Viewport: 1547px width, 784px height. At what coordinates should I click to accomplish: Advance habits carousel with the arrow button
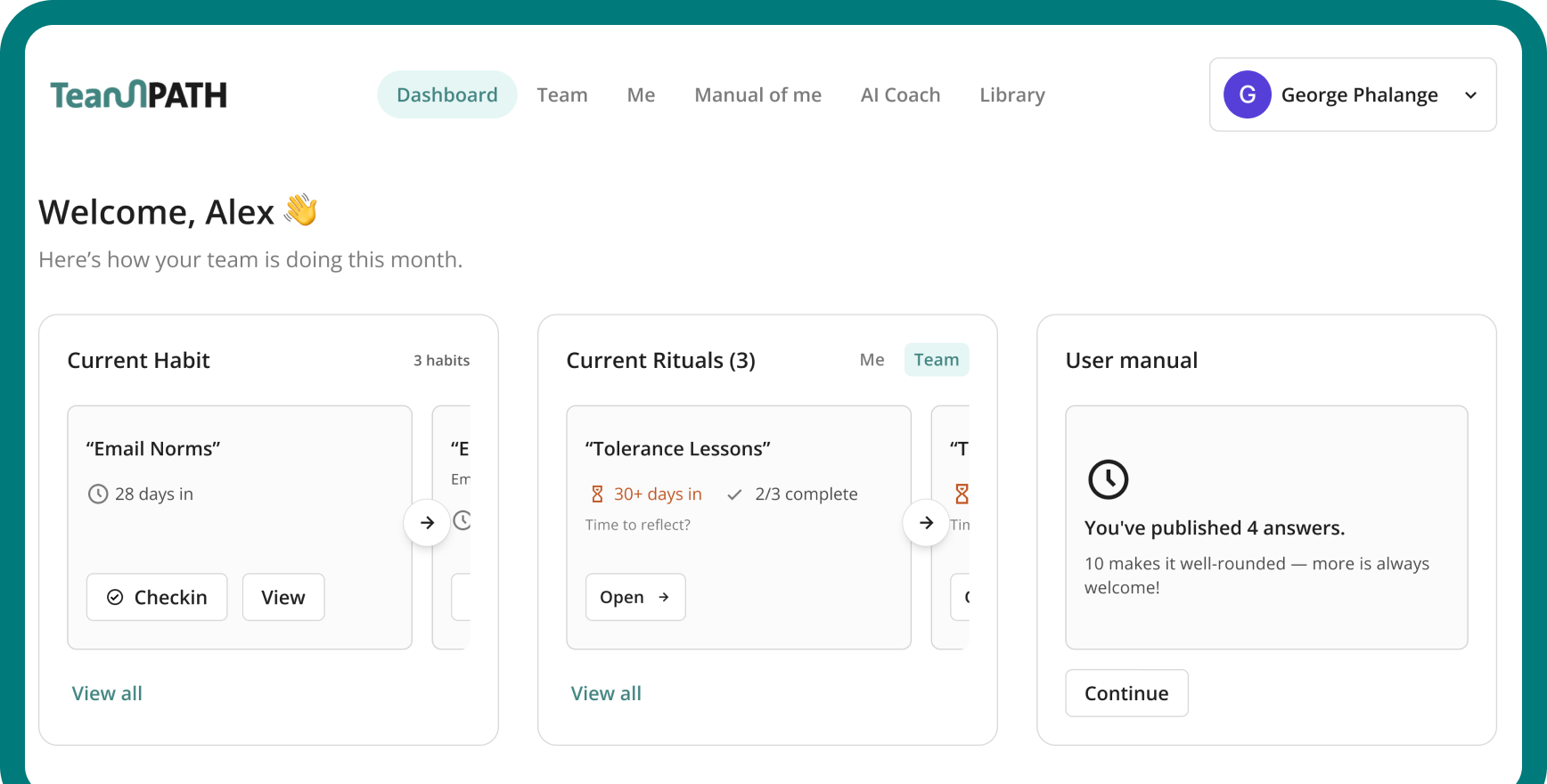(427, 522)
